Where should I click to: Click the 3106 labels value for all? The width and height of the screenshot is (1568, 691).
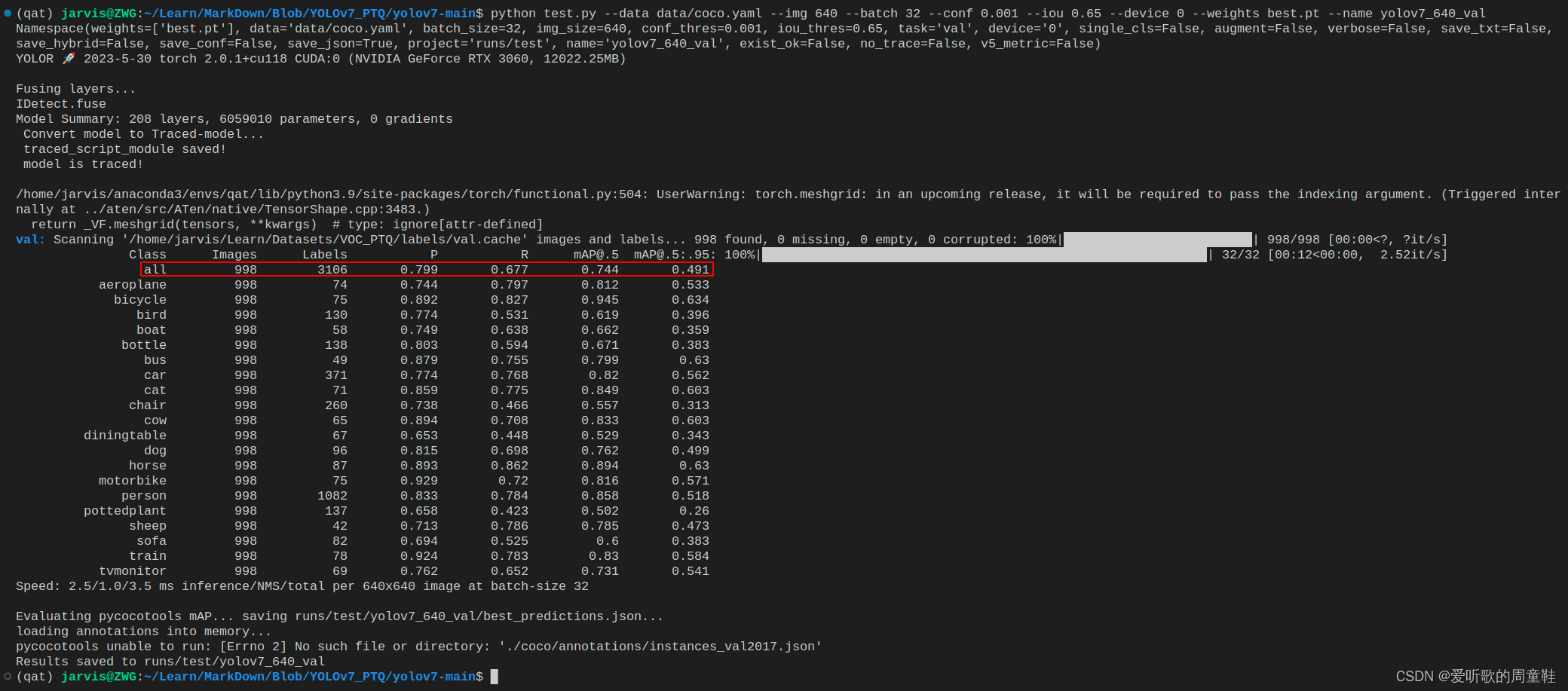(x=332, y=270)
